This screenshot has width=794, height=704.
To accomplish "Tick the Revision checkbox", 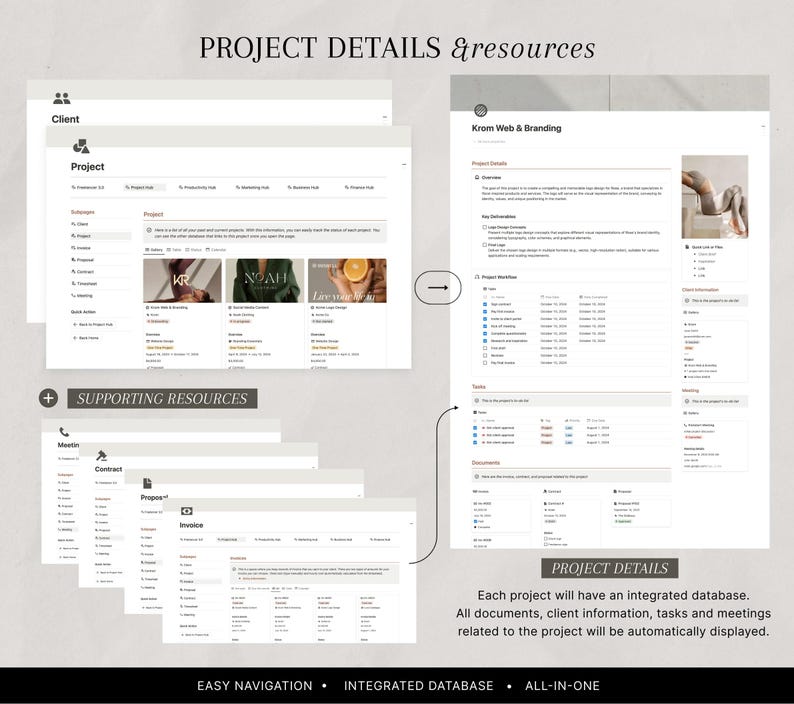I will coord(485,356).
